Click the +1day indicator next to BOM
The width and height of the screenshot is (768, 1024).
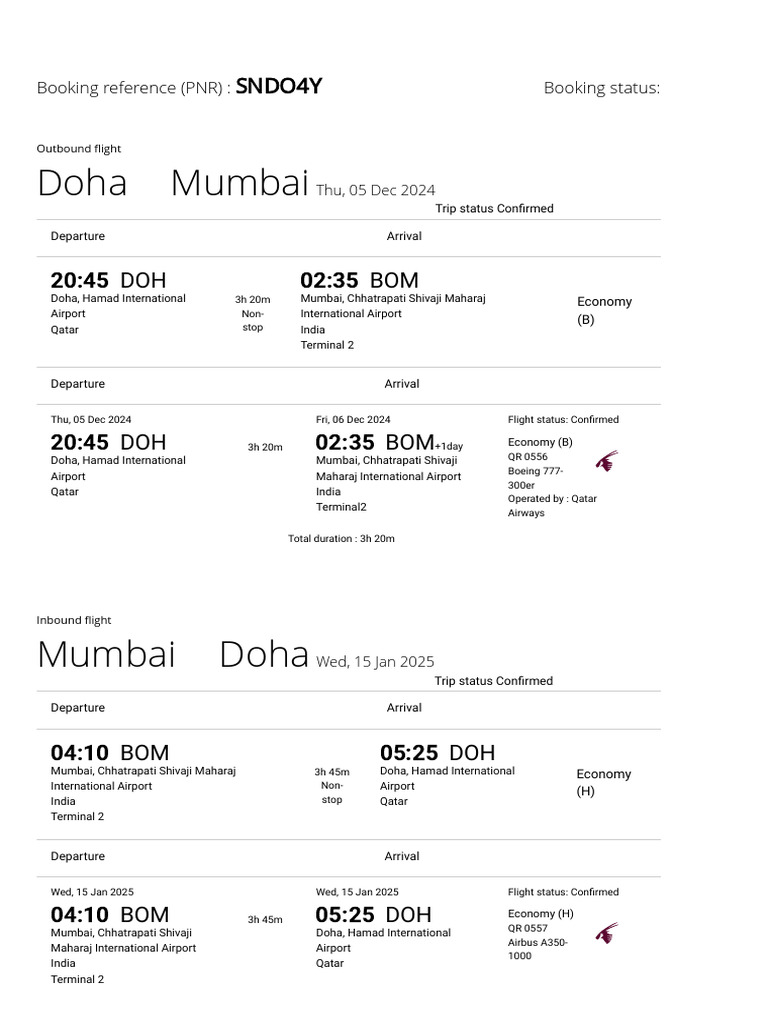coord(449,446)
